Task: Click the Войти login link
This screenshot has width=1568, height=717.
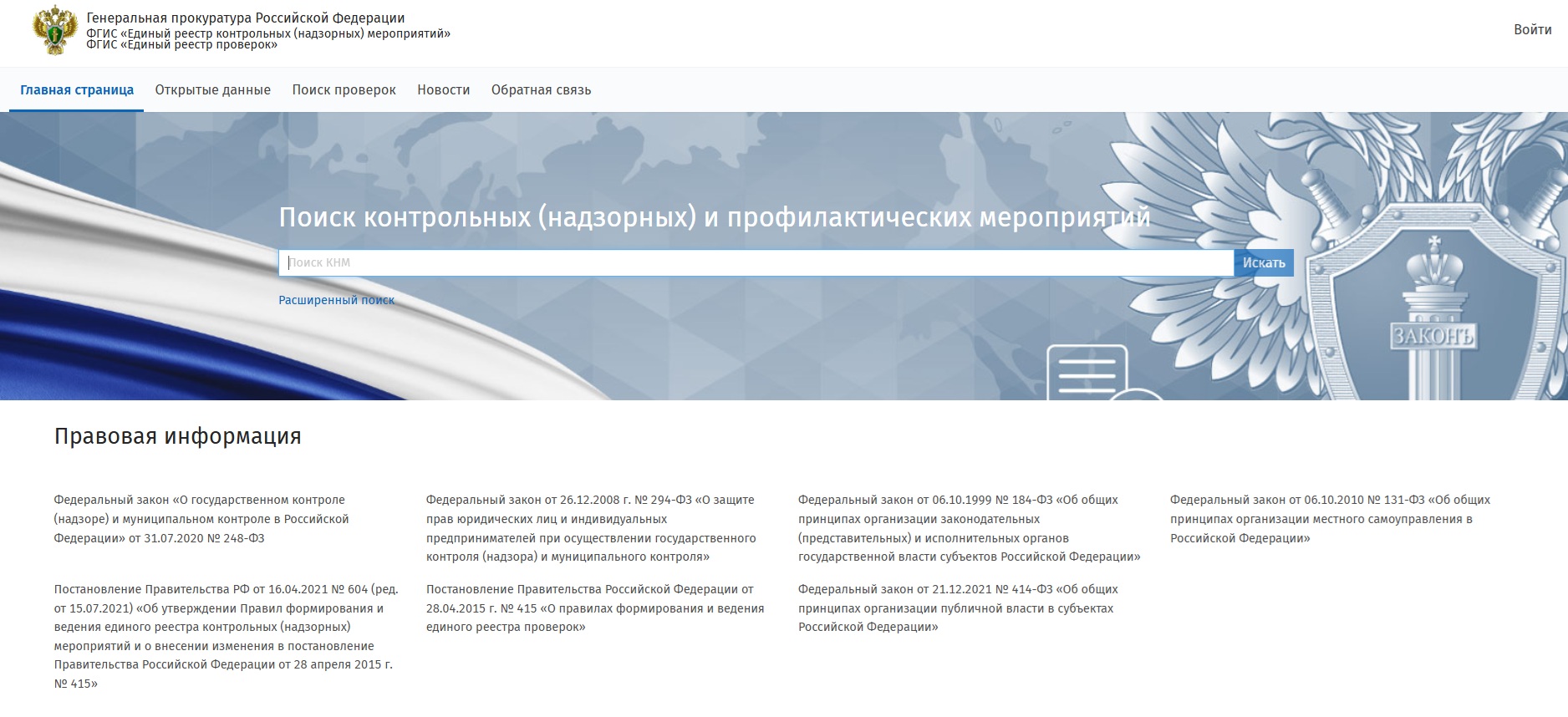Action: (1533, 29)
